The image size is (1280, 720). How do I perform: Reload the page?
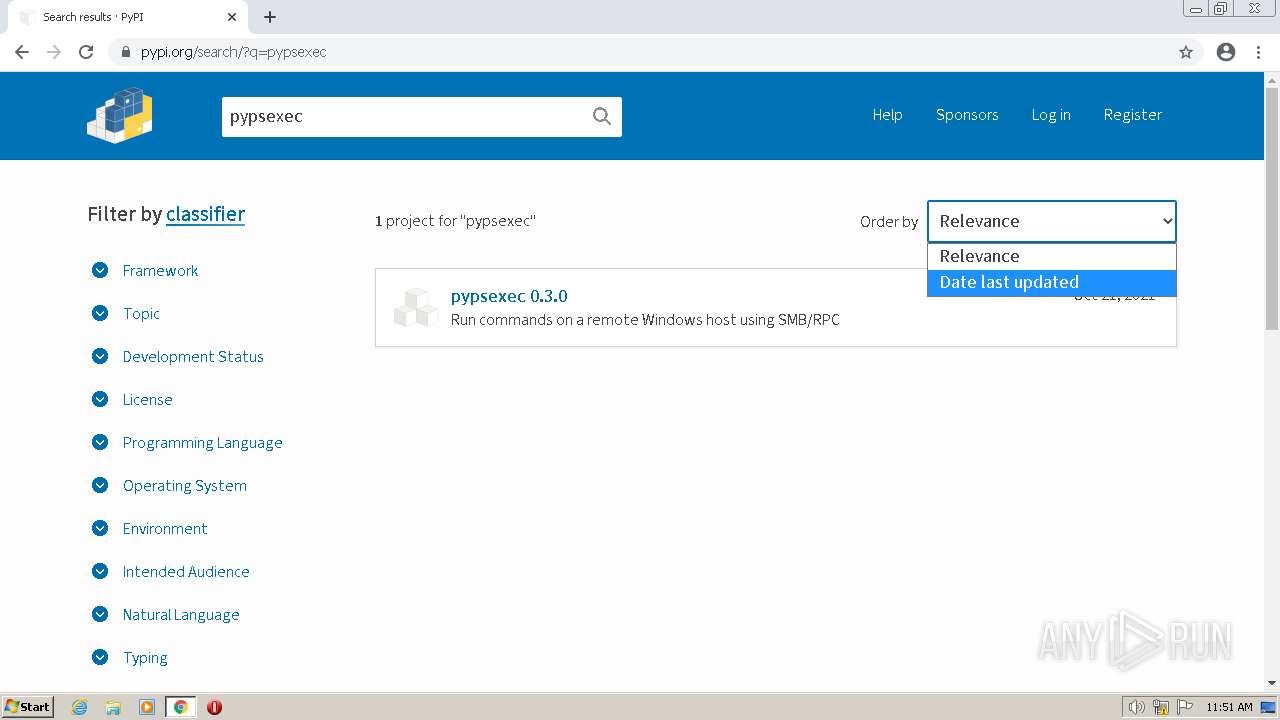pyautogui.click(x=86, y=52)
